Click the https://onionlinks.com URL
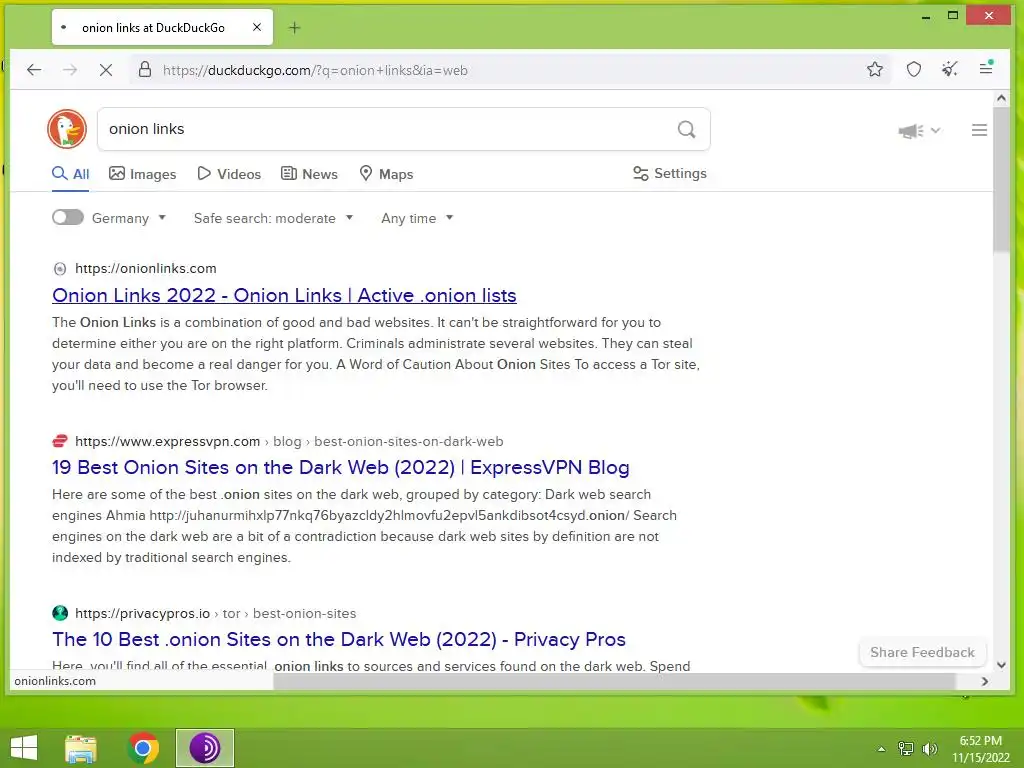1024x768 pixels. click(146, 268)
